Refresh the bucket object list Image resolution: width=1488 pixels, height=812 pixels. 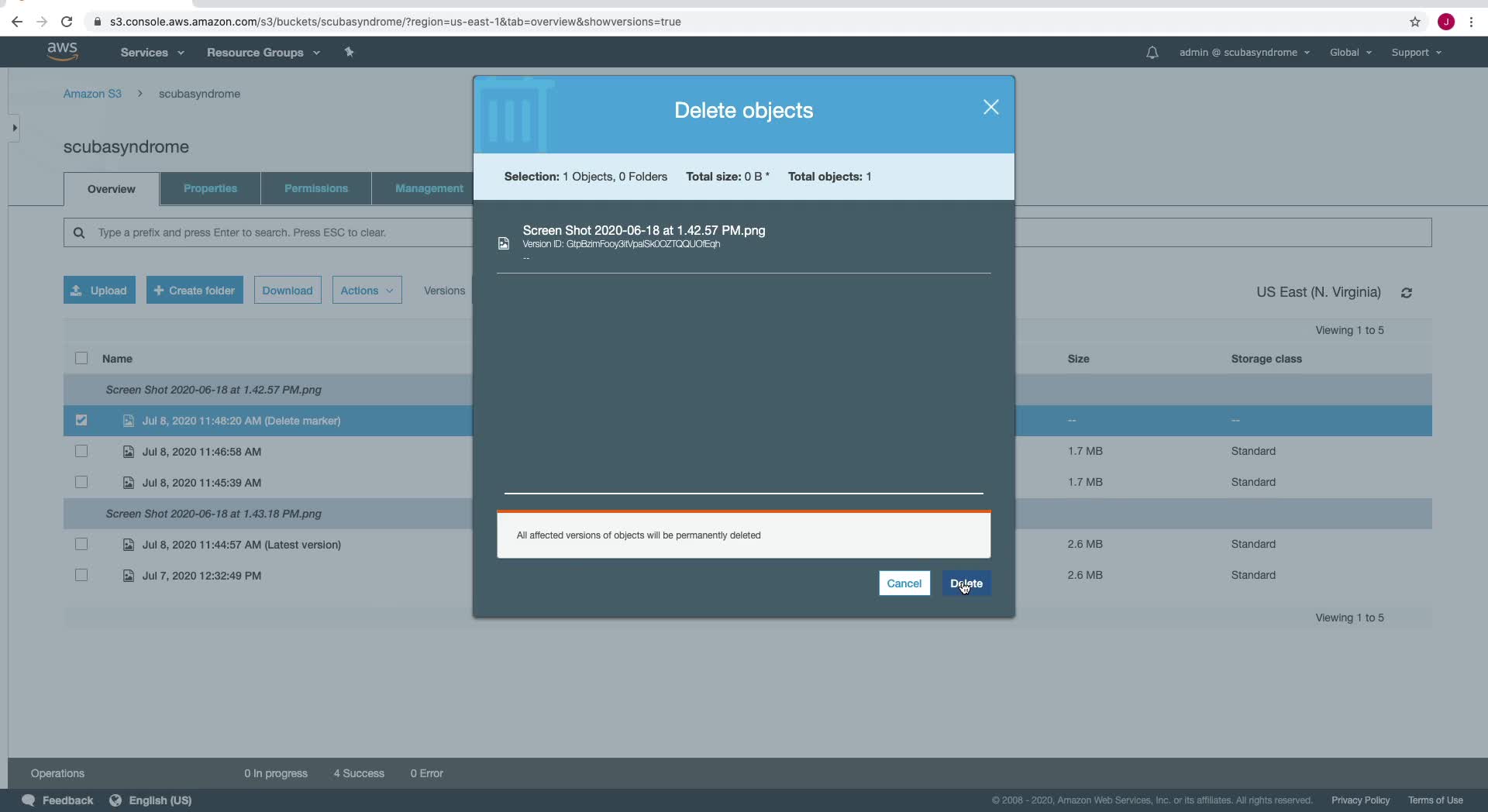pos(1407,293)
